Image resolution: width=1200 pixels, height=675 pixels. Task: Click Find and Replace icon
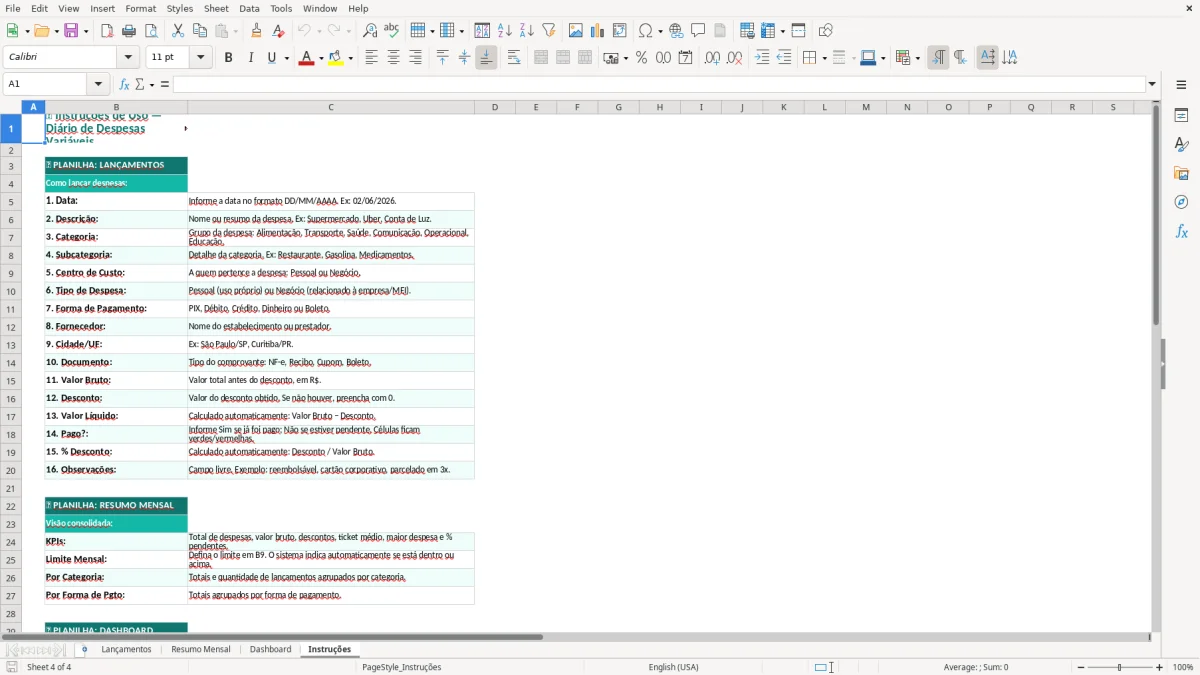370,31
